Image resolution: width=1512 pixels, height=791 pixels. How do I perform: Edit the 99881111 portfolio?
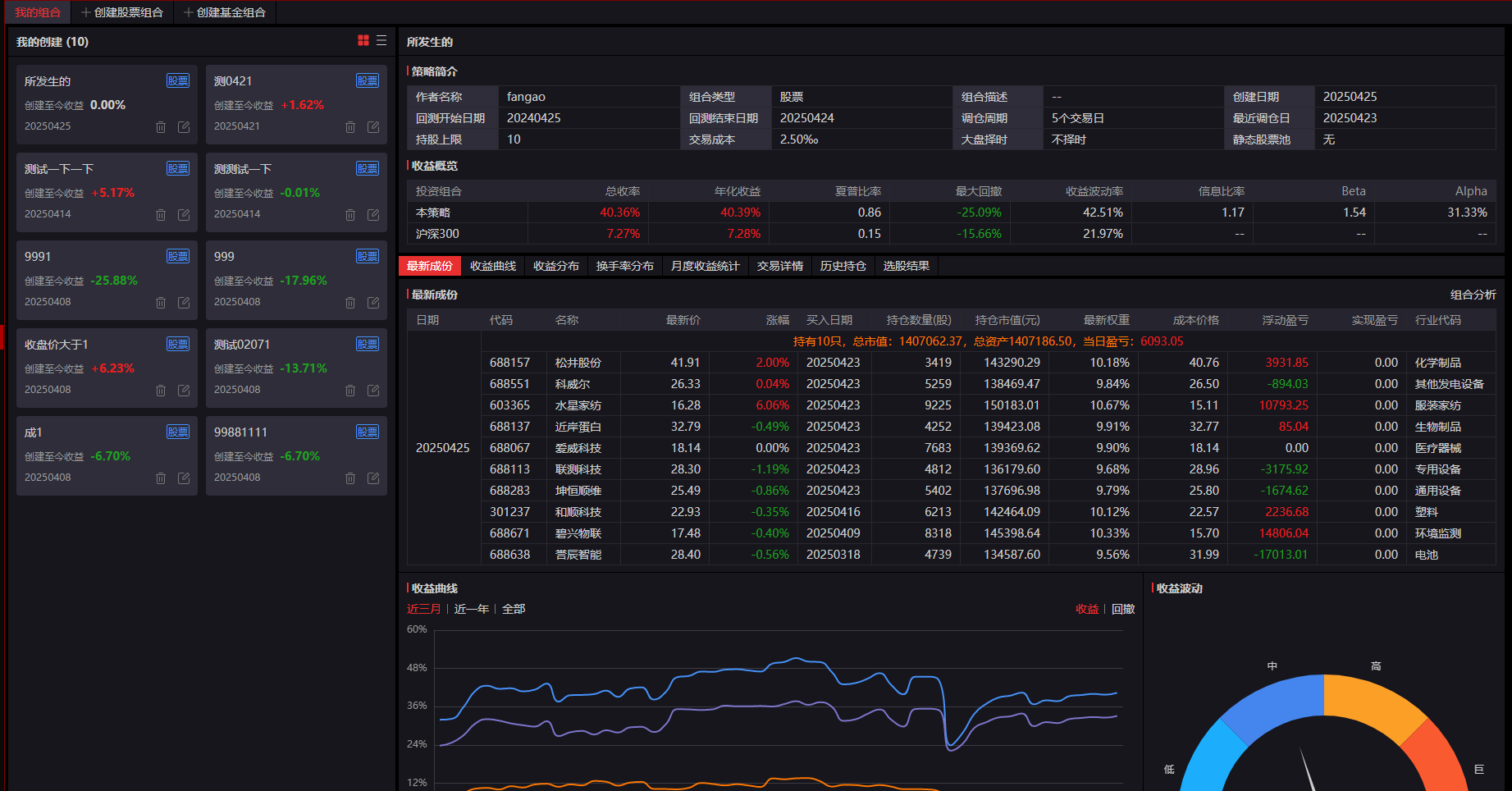373,478
